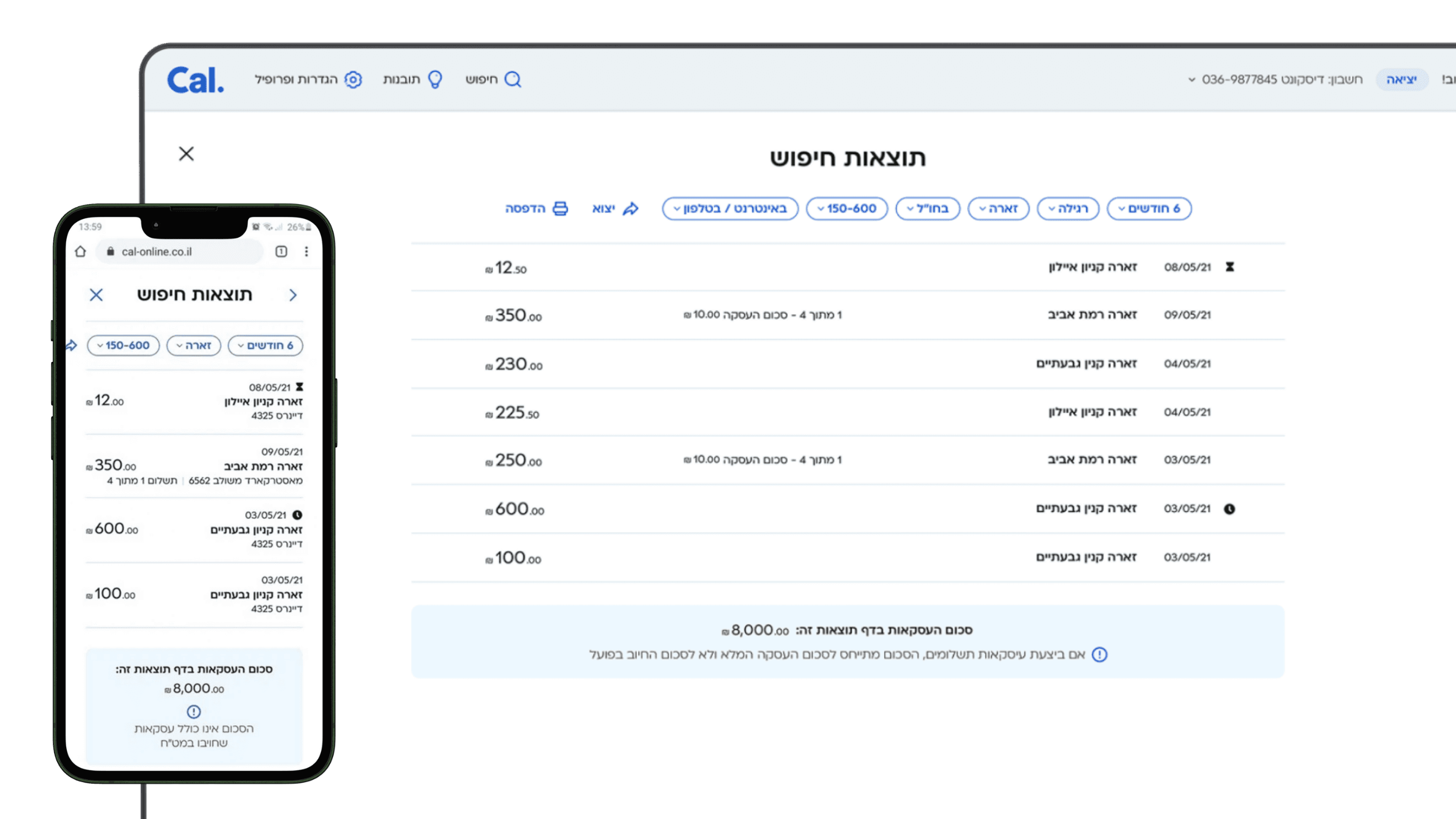
Task: Click the export share arrow icon
Action: [x=630, y=208]
